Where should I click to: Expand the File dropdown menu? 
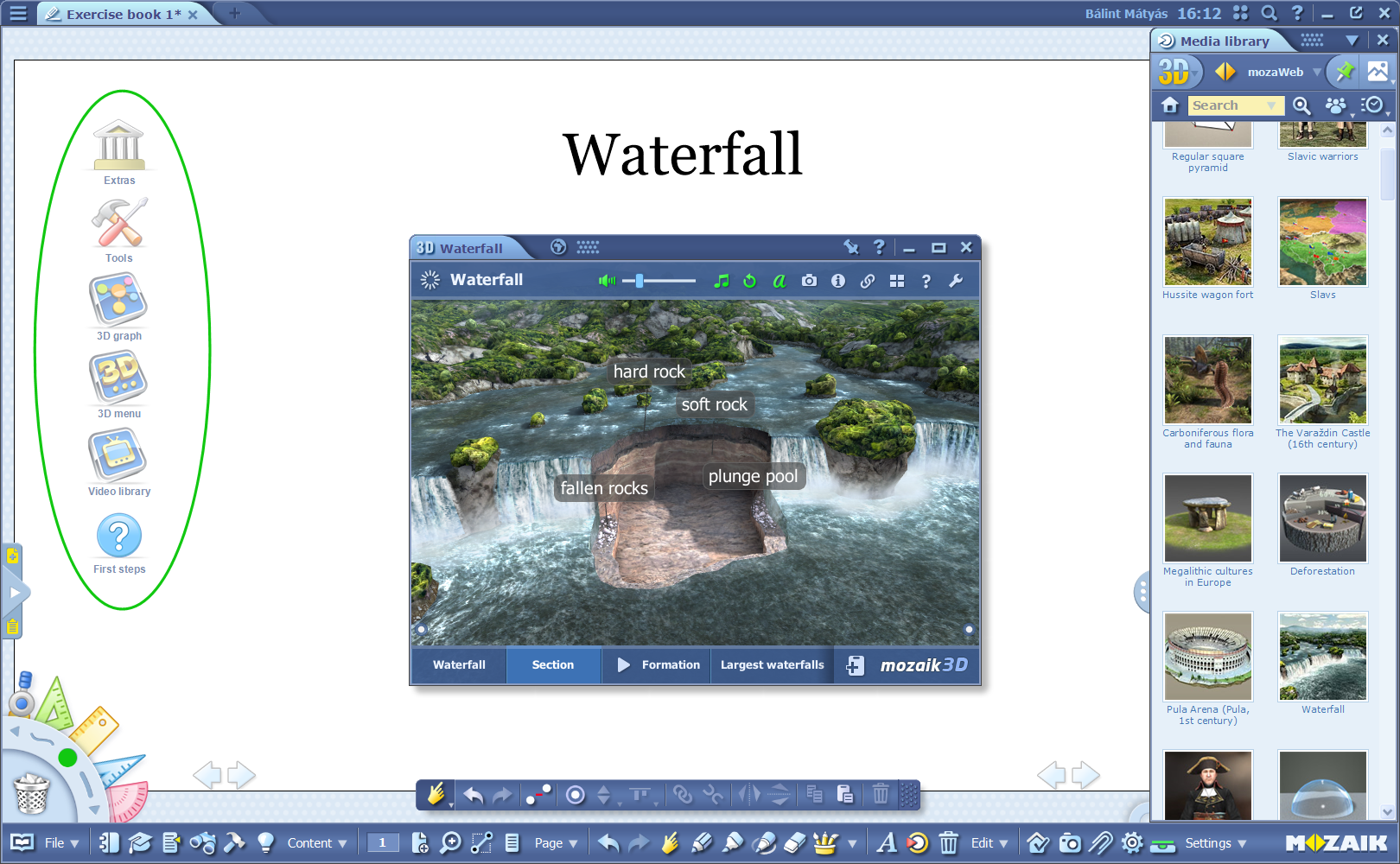[x=62, y=842]
